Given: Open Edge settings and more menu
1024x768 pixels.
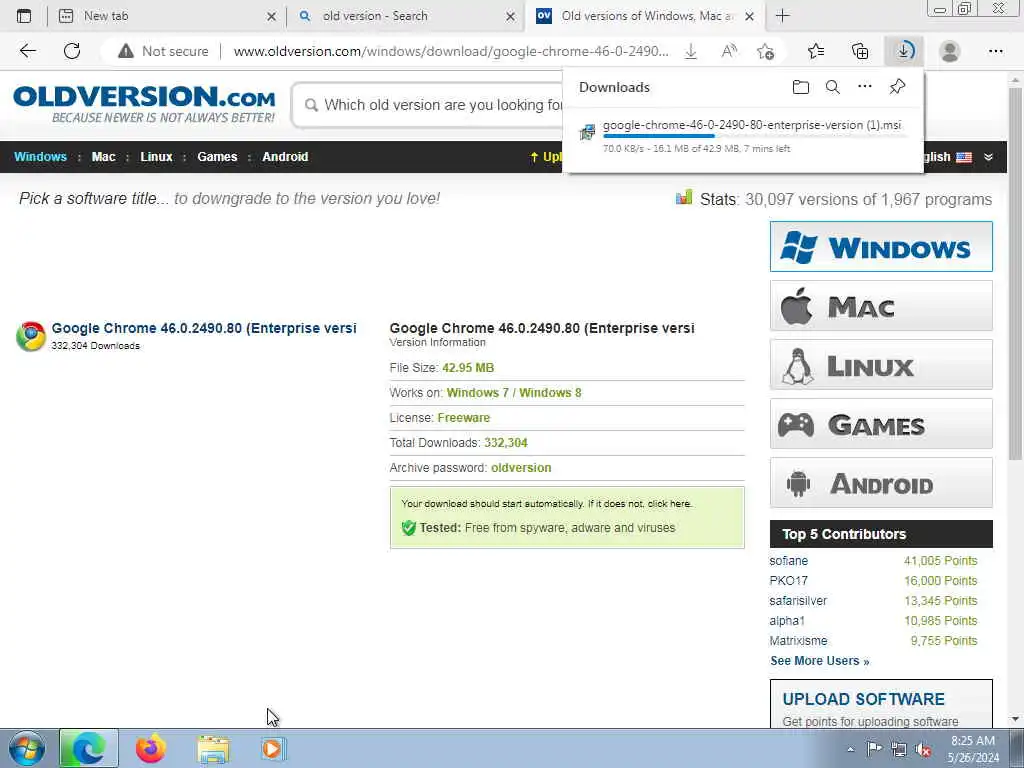Looking at the screenshot, I should (995, 51).
